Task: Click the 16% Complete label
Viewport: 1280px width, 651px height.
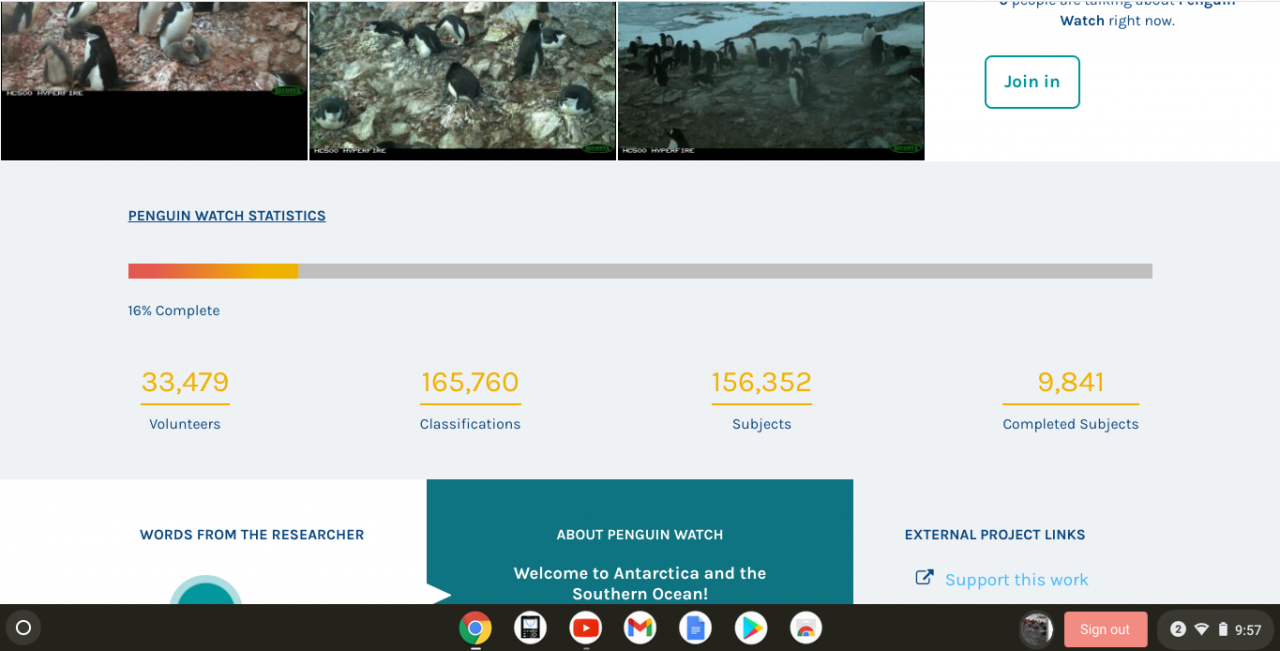Action: (174, 311)
